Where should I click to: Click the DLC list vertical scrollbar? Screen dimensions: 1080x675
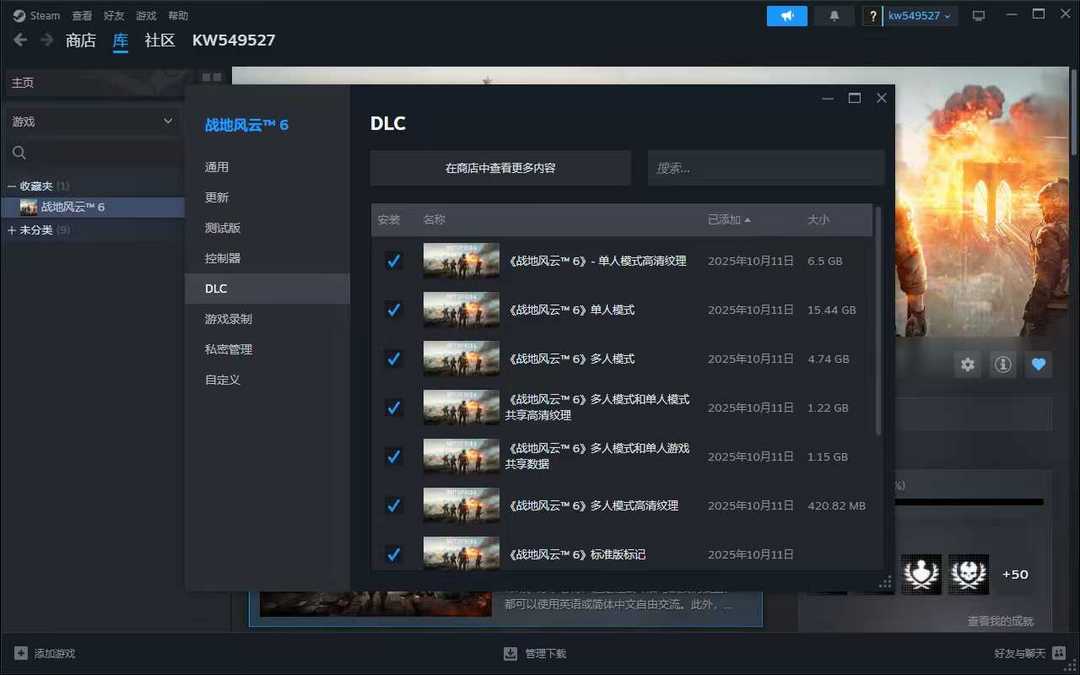click(x=878, y=320)
